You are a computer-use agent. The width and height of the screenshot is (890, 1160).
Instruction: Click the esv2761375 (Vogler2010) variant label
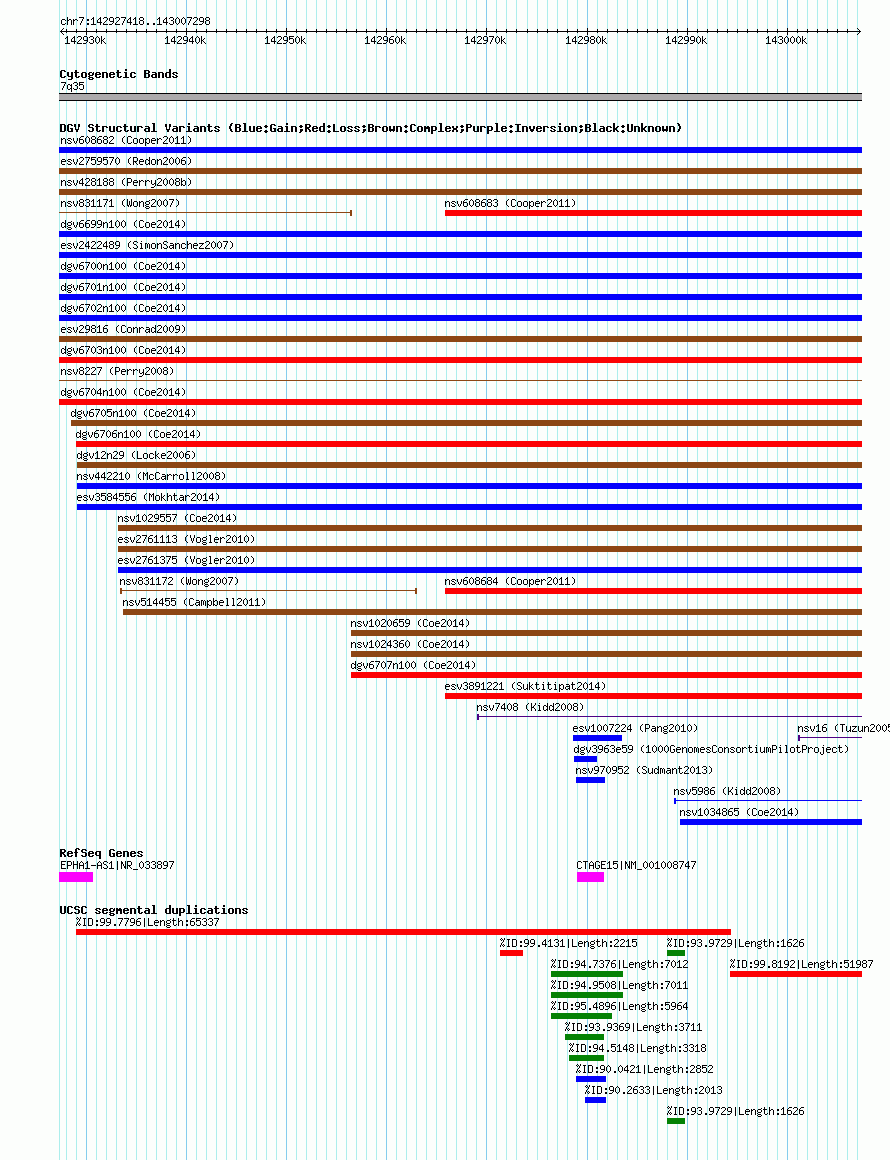pos(186,560)
